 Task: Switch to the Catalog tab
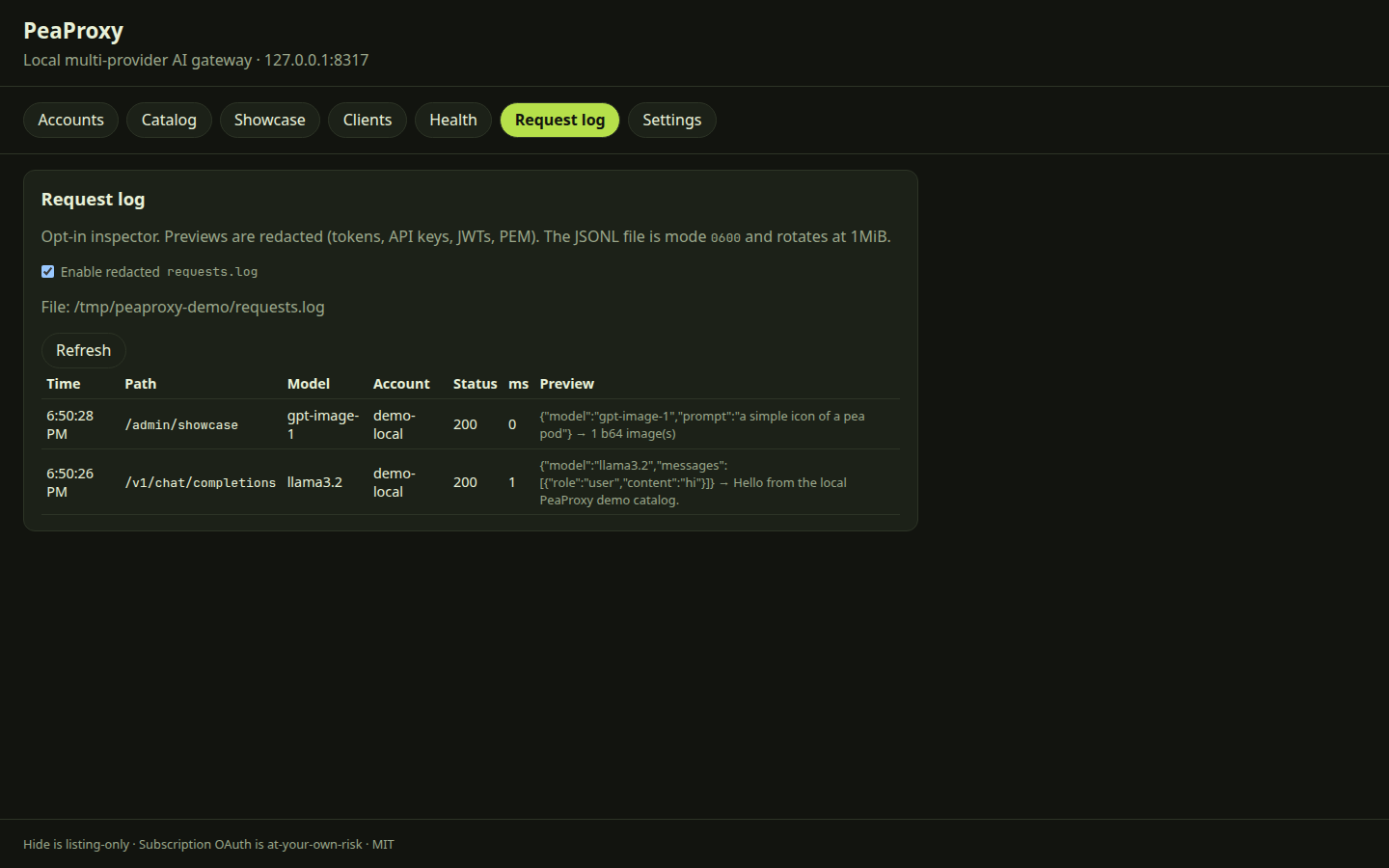coord(169,120)
